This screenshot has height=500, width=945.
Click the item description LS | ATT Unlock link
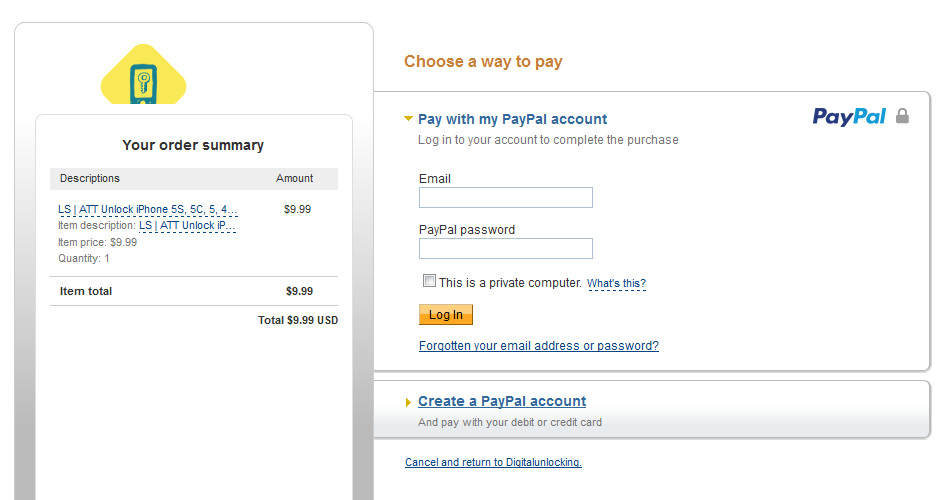tap(187, 226)
